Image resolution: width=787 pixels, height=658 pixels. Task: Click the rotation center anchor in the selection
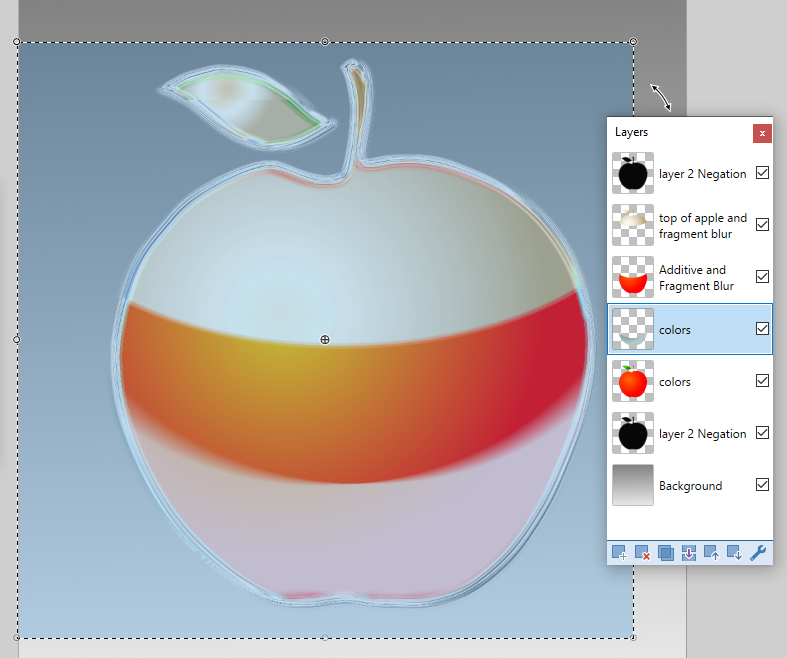325,340
